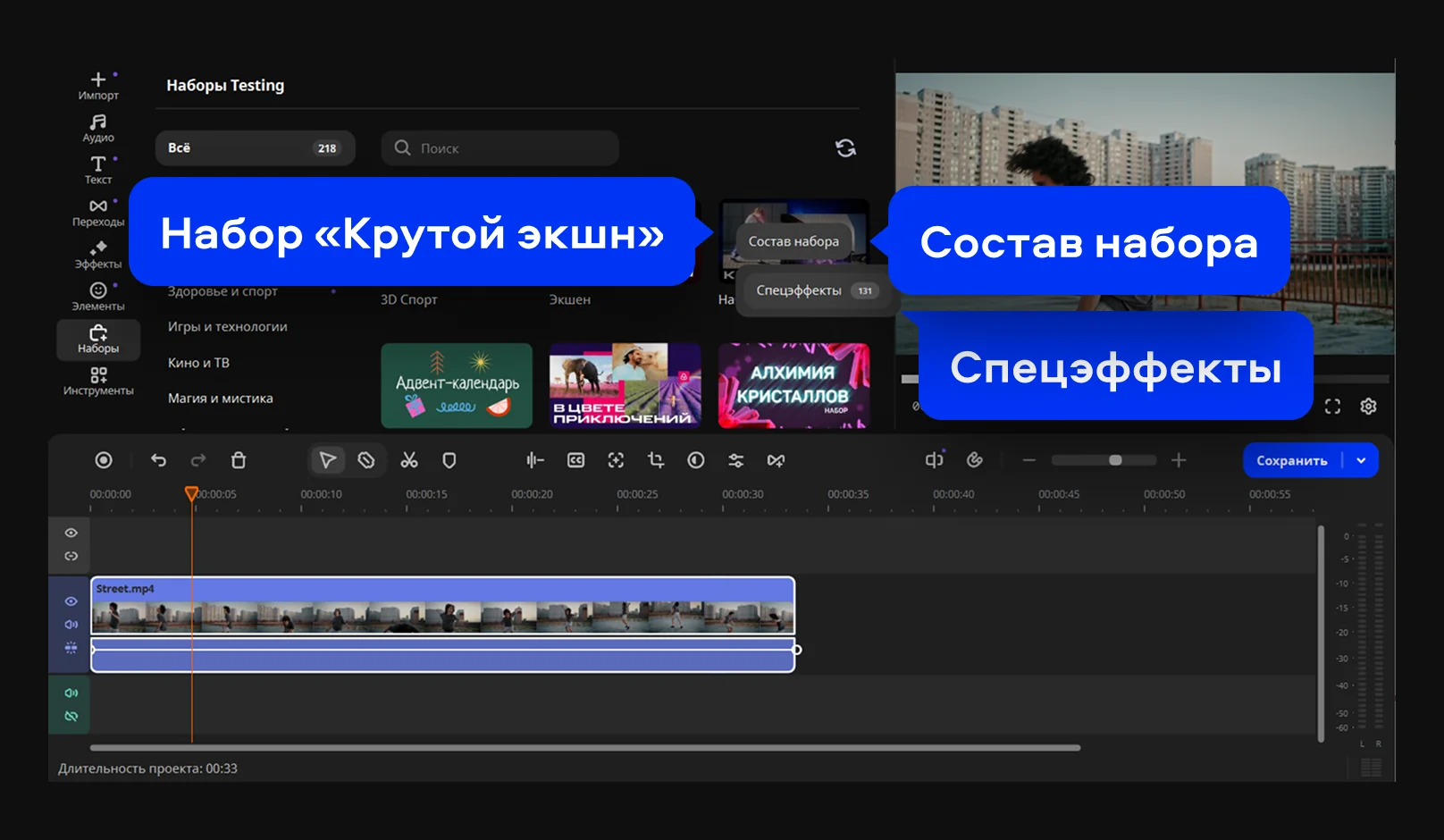Select the Всё category with 218 items
This screenshot has width=1444, height=840.
pyautogui.click(x=256, y=148)
